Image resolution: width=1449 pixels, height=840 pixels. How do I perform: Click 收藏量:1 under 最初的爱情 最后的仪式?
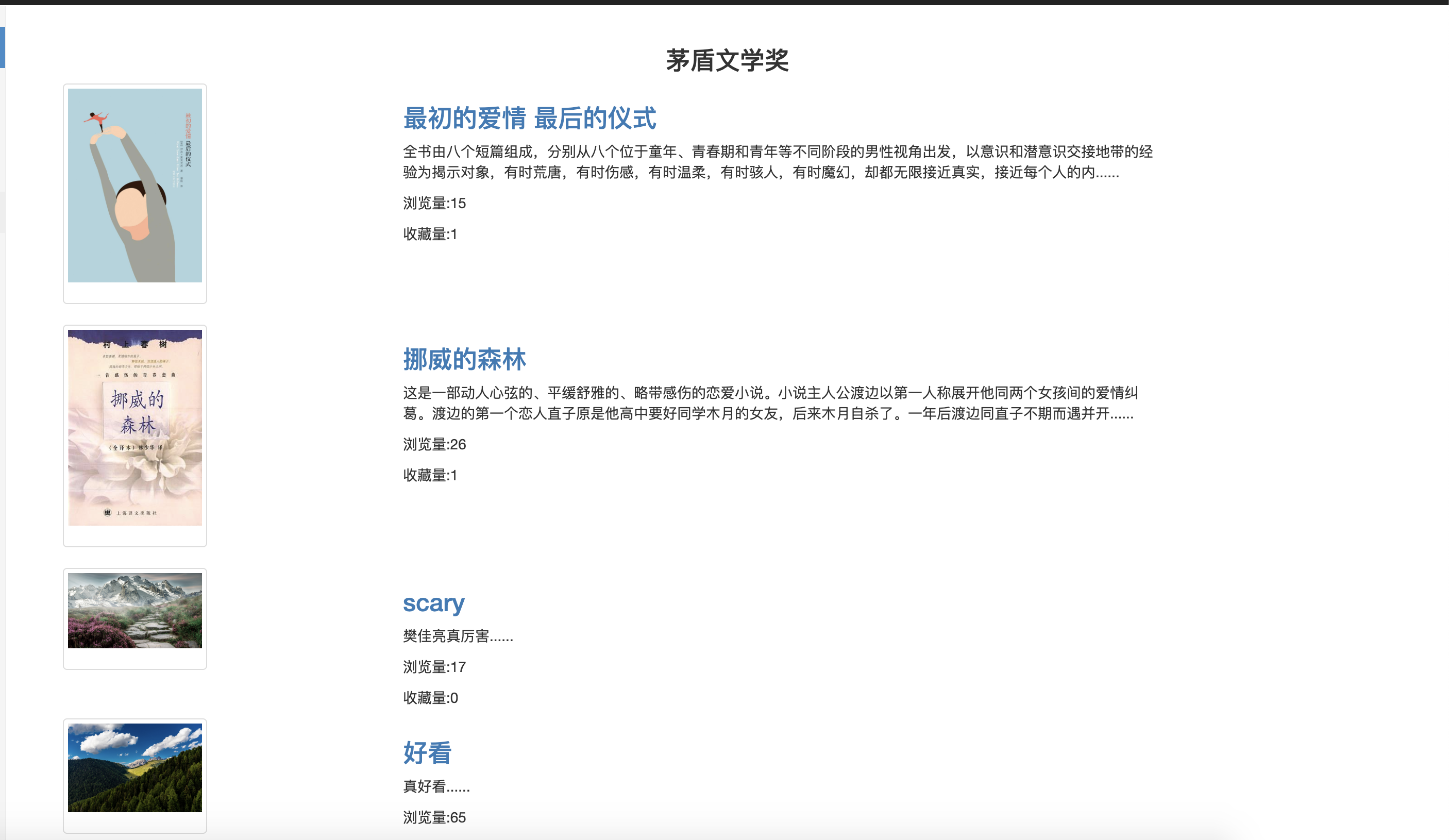tap(430, 234)
